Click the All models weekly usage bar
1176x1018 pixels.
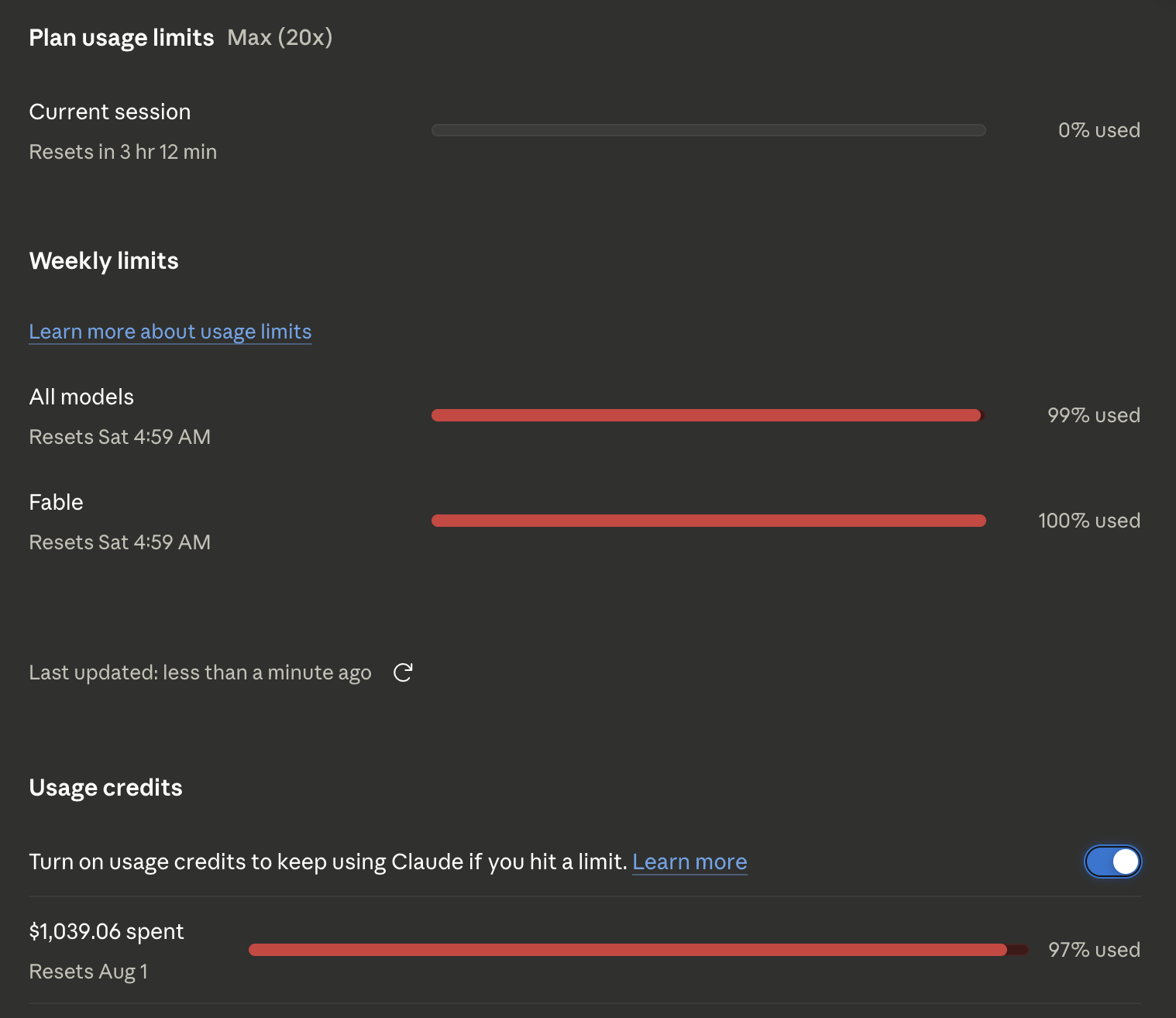708,415
